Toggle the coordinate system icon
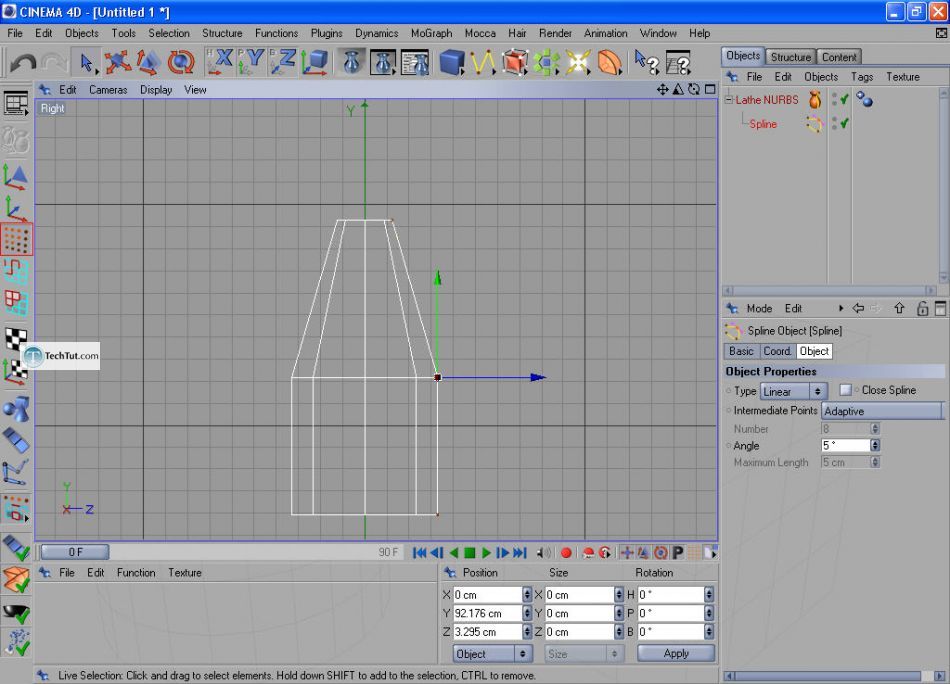 coord(314,62)
